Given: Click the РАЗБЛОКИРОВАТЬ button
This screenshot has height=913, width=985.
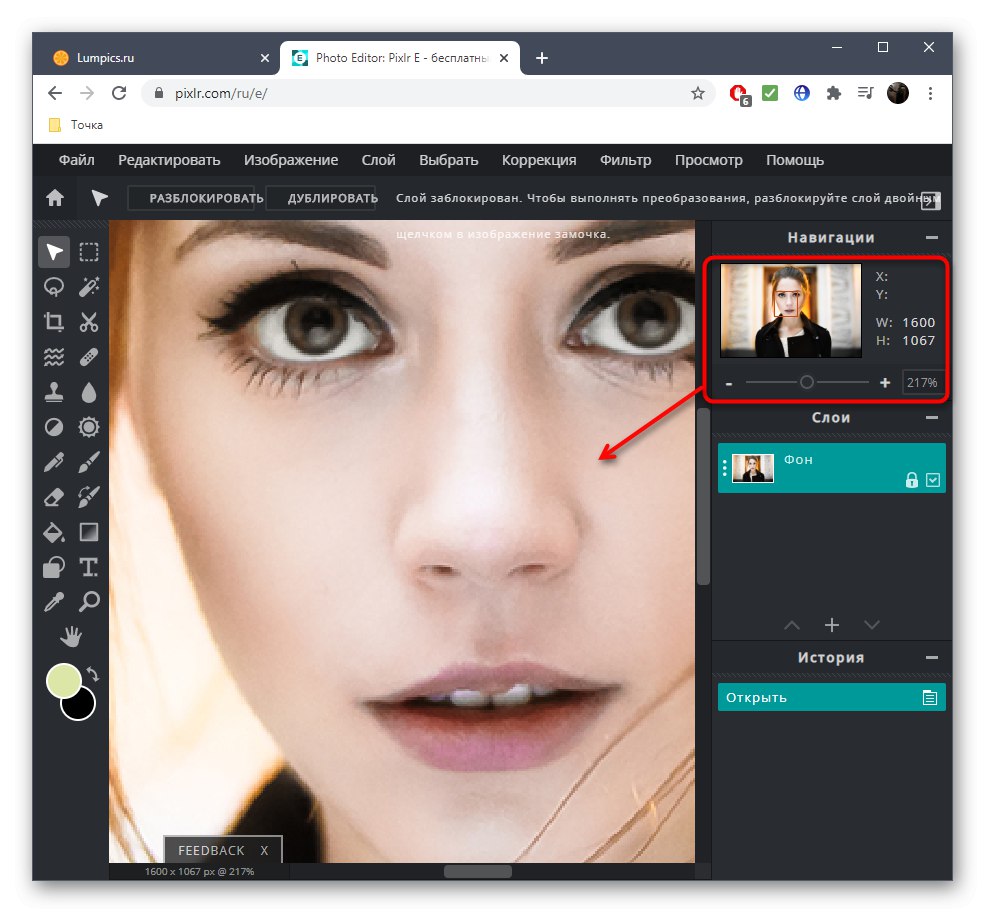Looking at the screenshot, I should (192, 198).
